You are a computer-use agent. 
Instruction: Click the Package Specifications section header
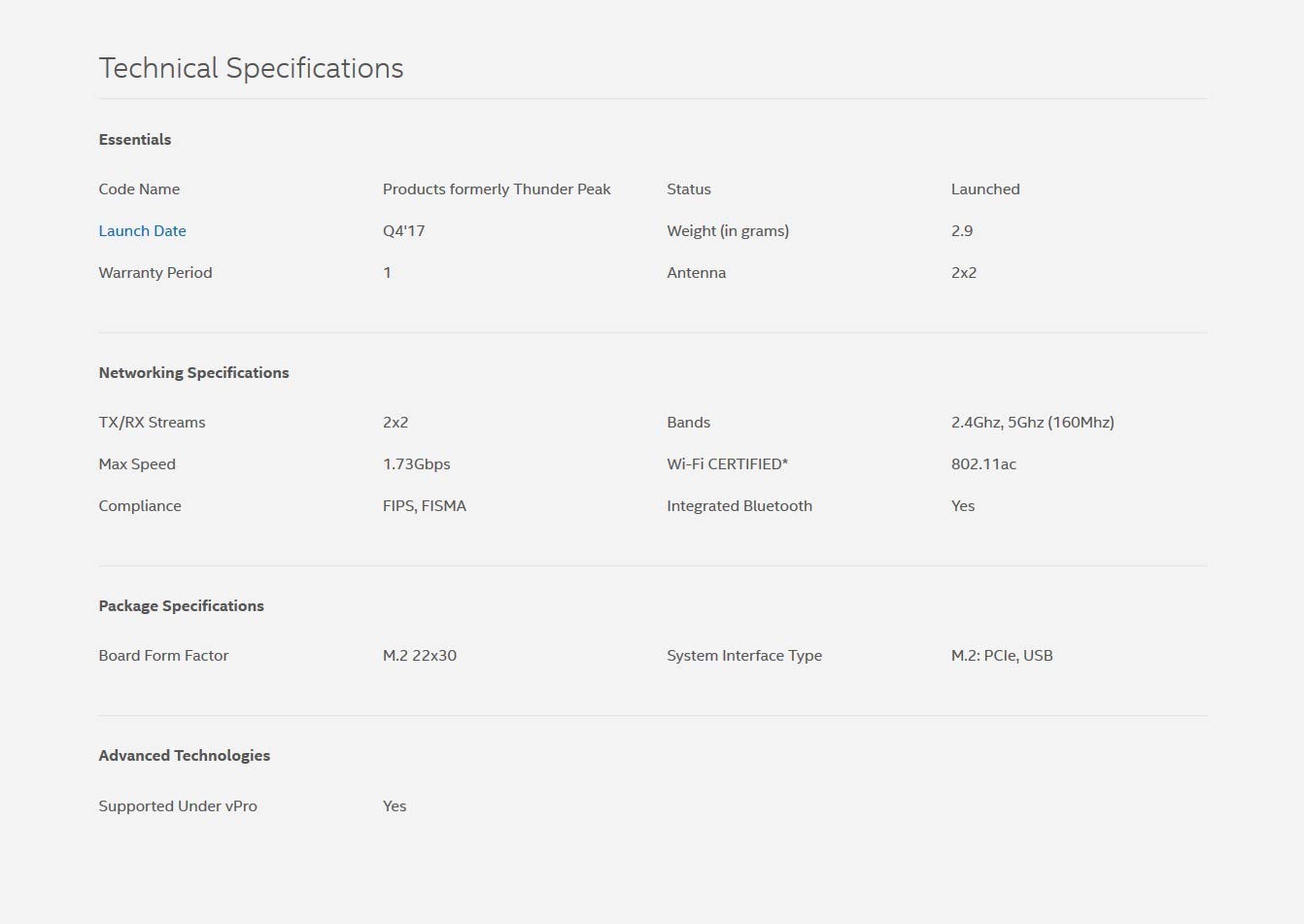(x=181, y=606)
